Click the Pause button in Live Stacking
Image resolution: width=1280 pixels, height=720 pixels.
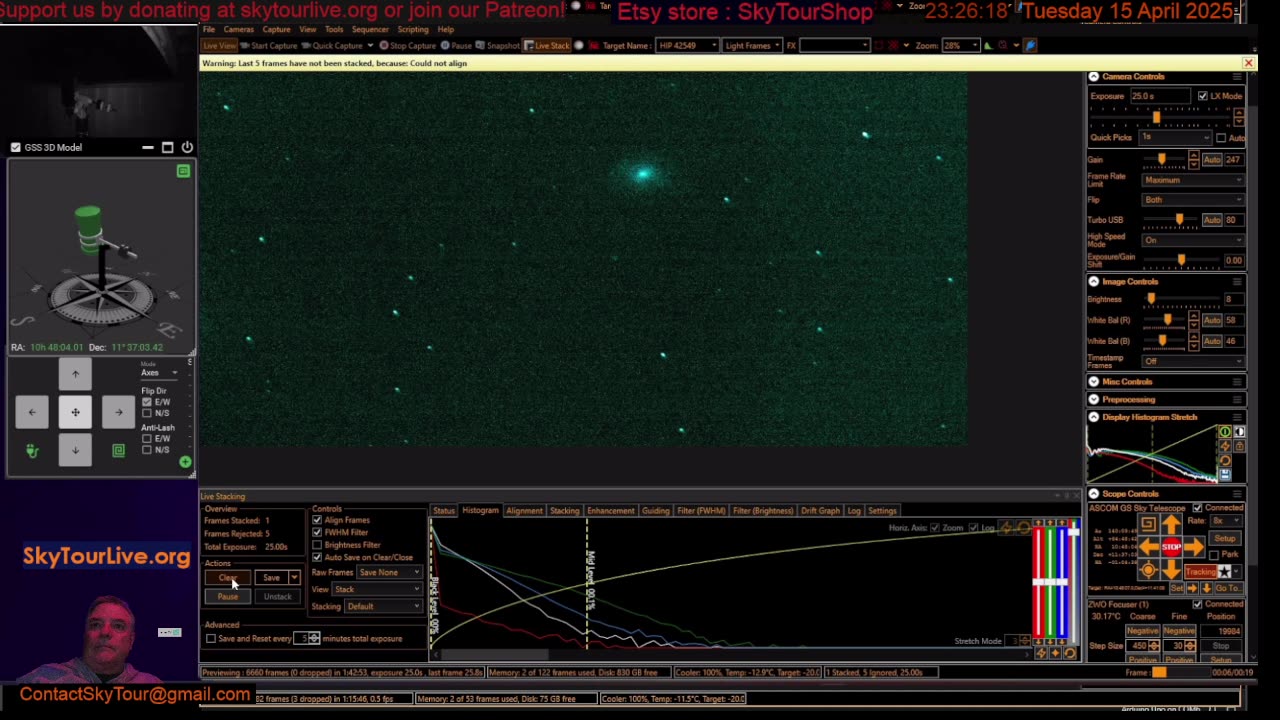pyautogui.click(x=228, y=597)
